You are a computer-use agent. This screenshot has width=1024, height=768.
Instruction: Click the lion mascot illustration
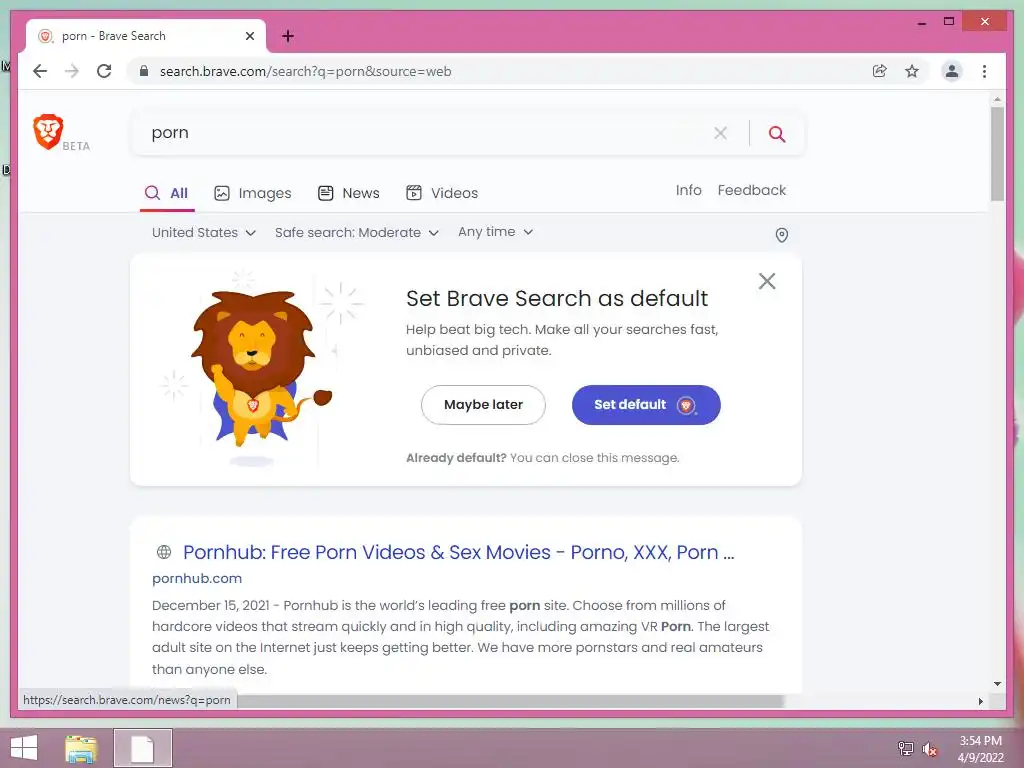(260, 370)
